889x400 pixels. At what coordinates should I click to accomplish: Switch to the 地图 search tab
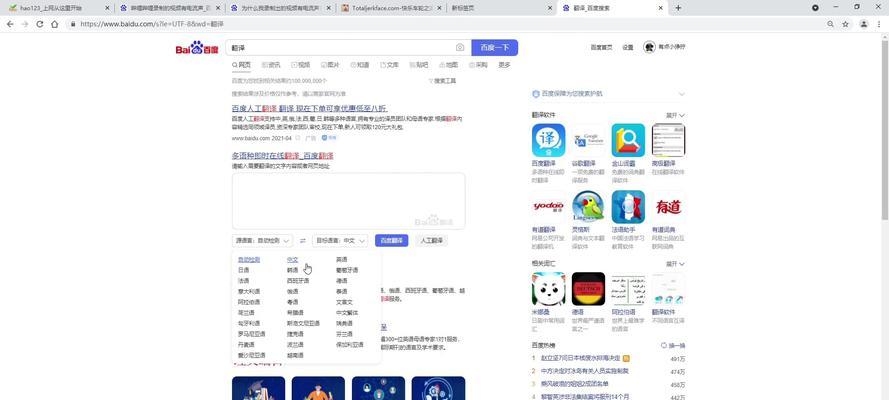coord(448,65)
